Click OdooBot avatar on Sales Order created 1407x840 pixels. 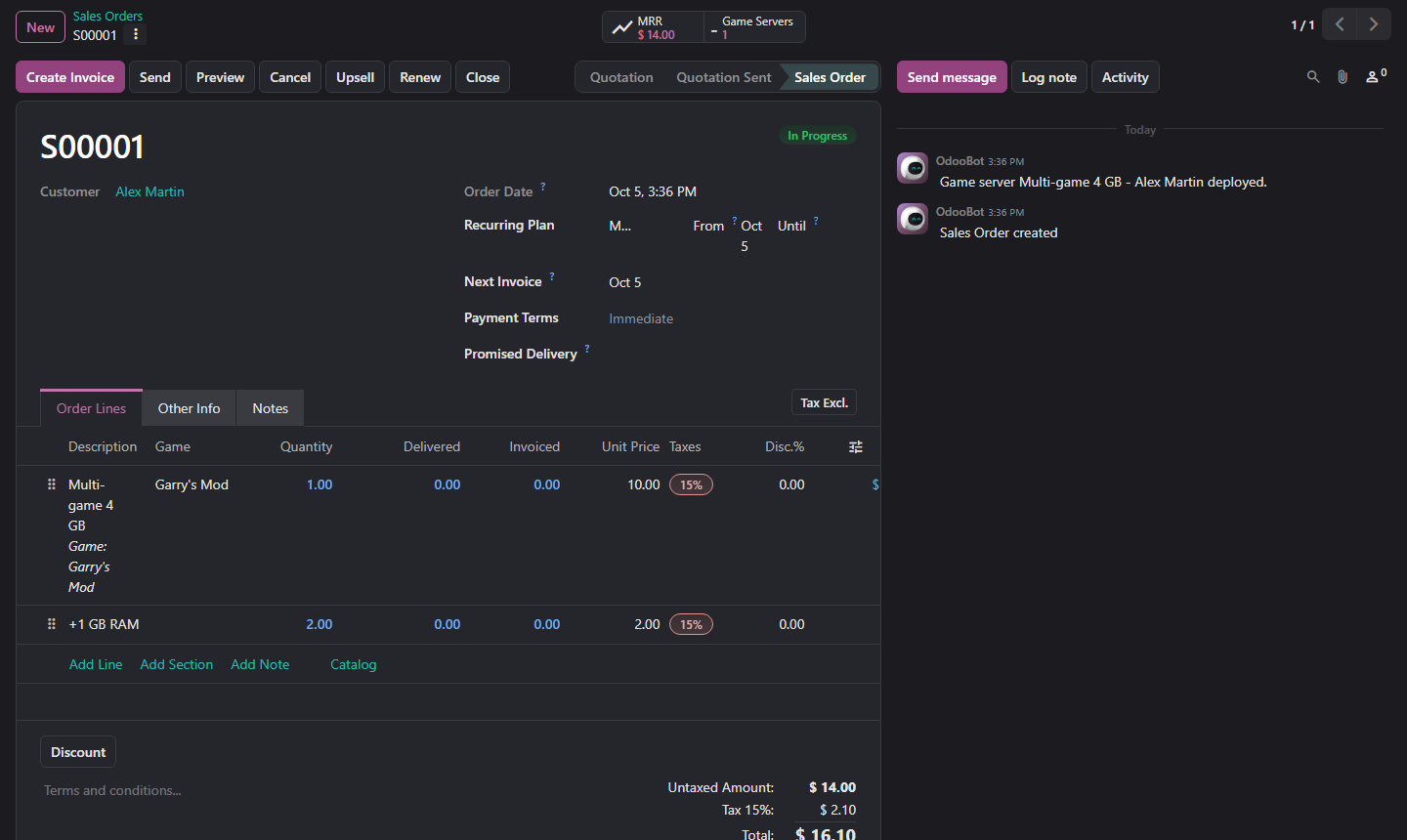click(x=913, y=219)
